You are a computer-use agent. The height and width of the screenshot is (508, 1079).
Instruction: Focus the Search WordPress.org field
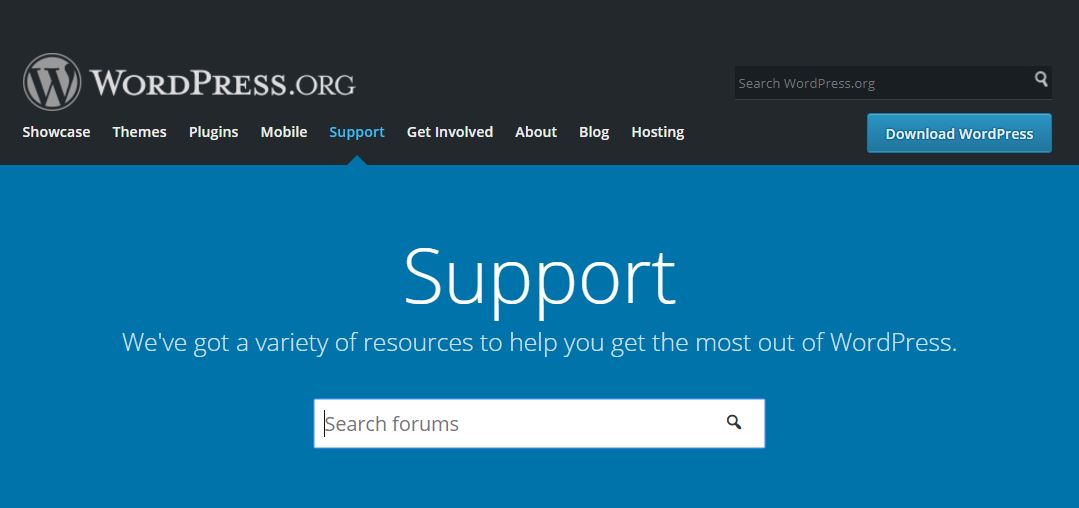click(x=884, y=83)
